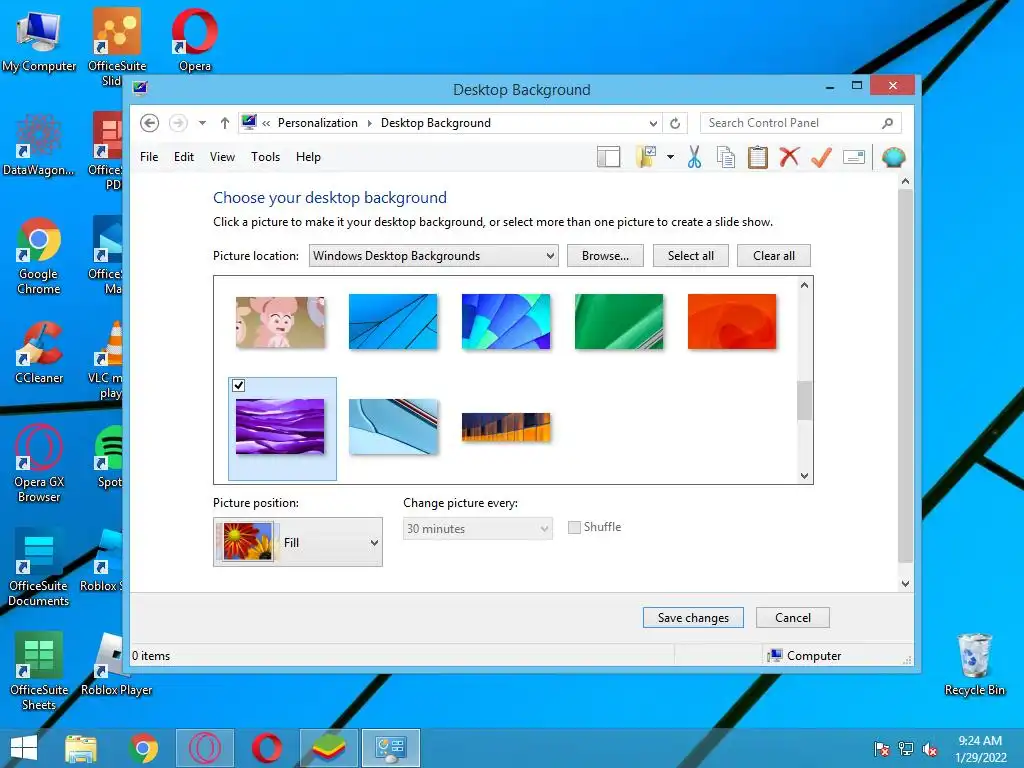1024x768 pixels.
Task: Click the DataWagon desktop shortcut
Action: (x=39, y=145)
